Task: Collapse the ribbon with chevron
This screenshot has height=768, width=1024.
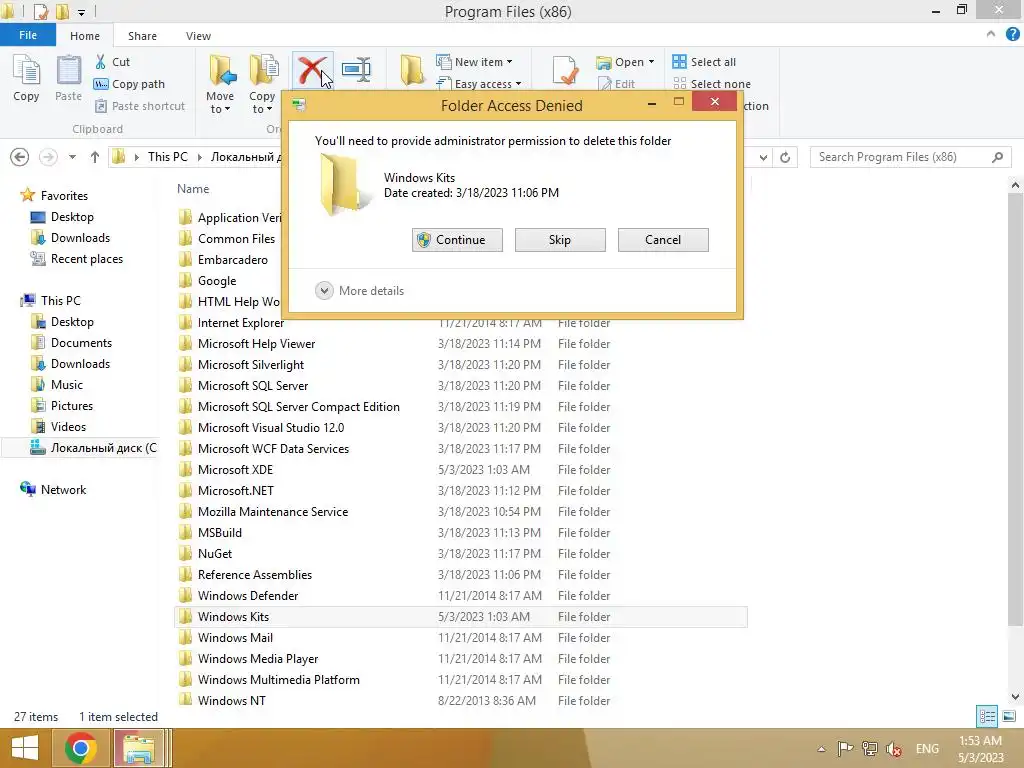Action: pos(991,34)
